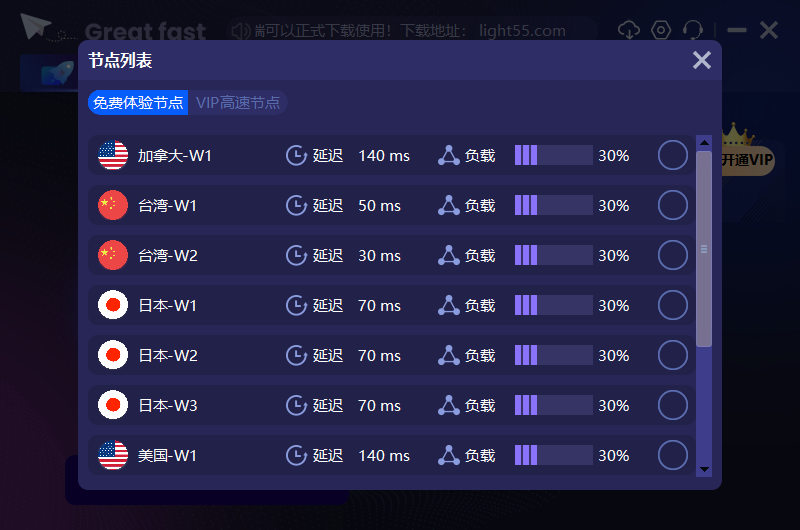Click the load network icon for 台湾-W2
The height and width of the screenshot is (530, 800).
point(448,256)
